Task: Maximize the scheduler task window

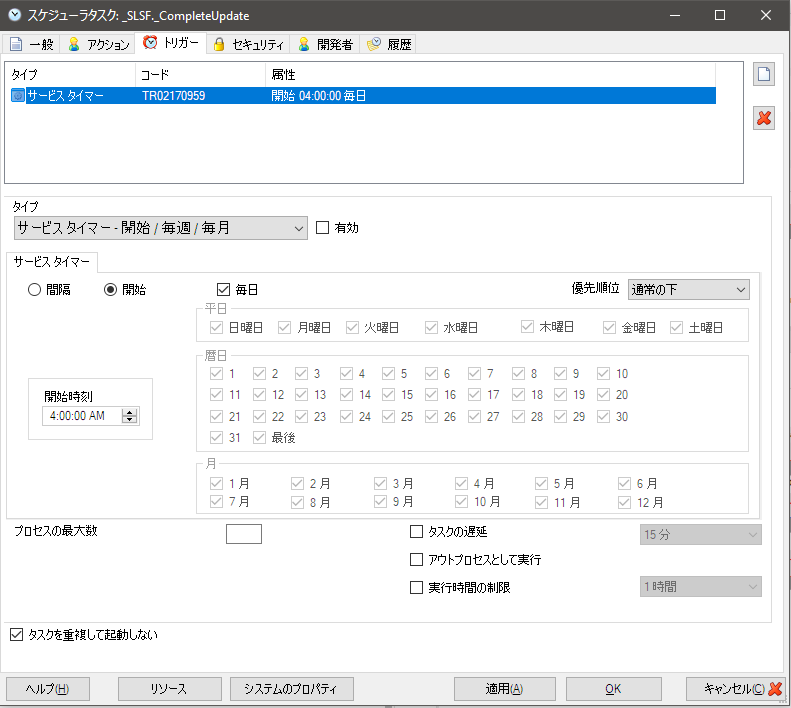Action: [720, 15]
